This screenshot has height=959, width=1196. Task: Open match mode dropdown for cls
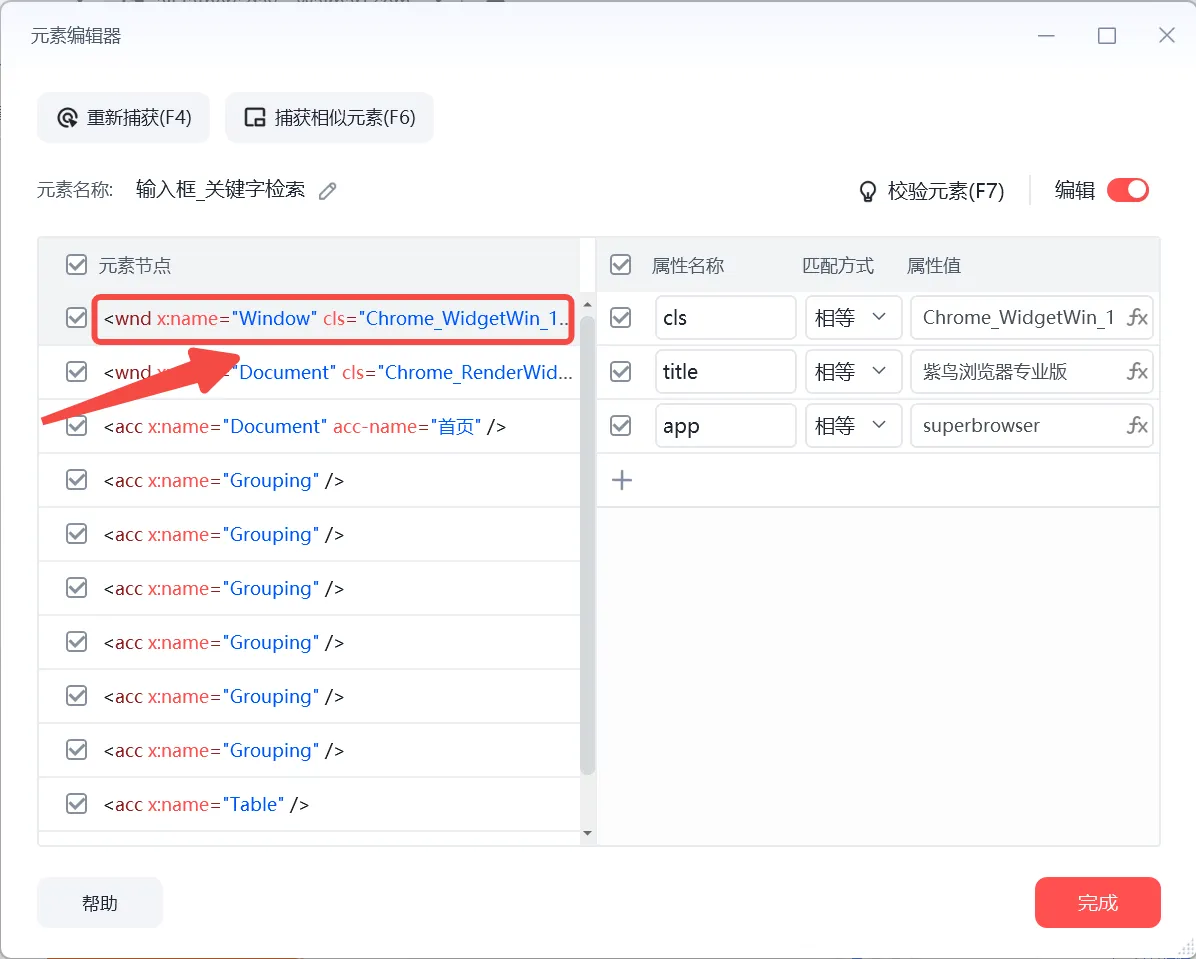click(x=854, y=317)
